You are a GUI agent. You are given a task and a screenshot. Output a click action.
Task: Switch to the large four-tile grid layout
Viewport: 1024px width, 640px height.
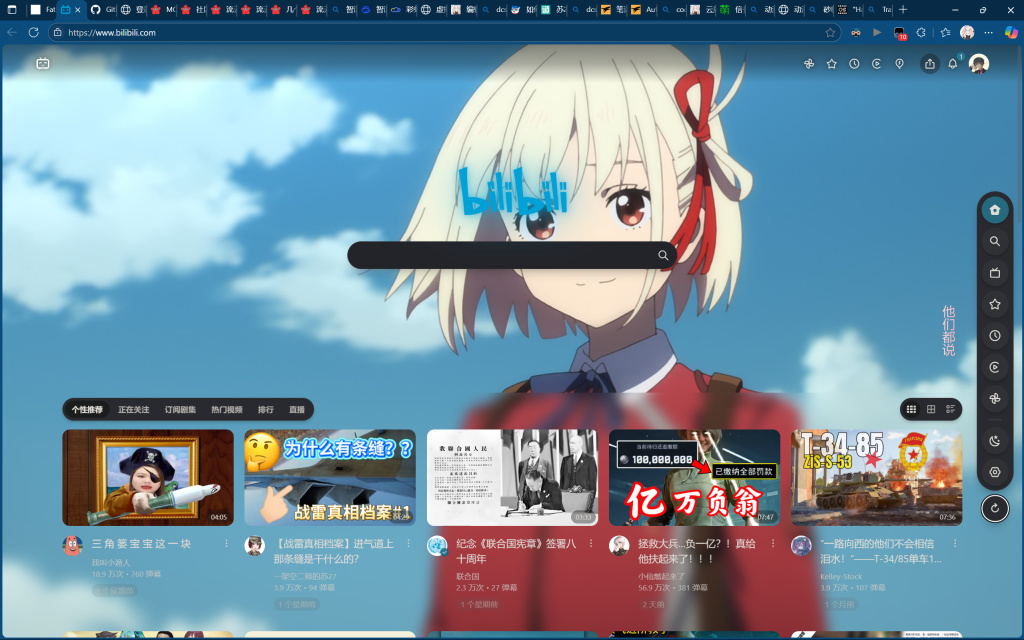click(931, 409)
